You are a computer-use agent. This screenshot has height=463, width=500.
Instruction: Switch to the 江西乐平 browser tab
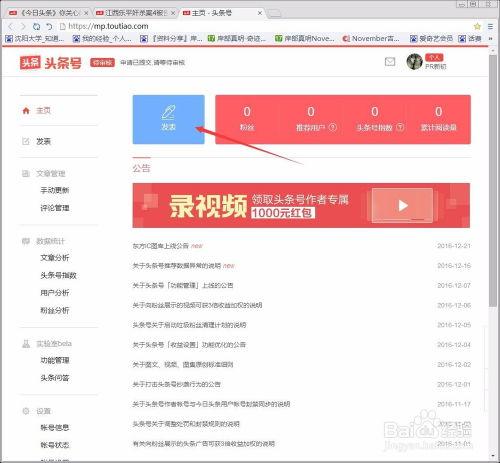pyautogui.click(x=135, y=13)
